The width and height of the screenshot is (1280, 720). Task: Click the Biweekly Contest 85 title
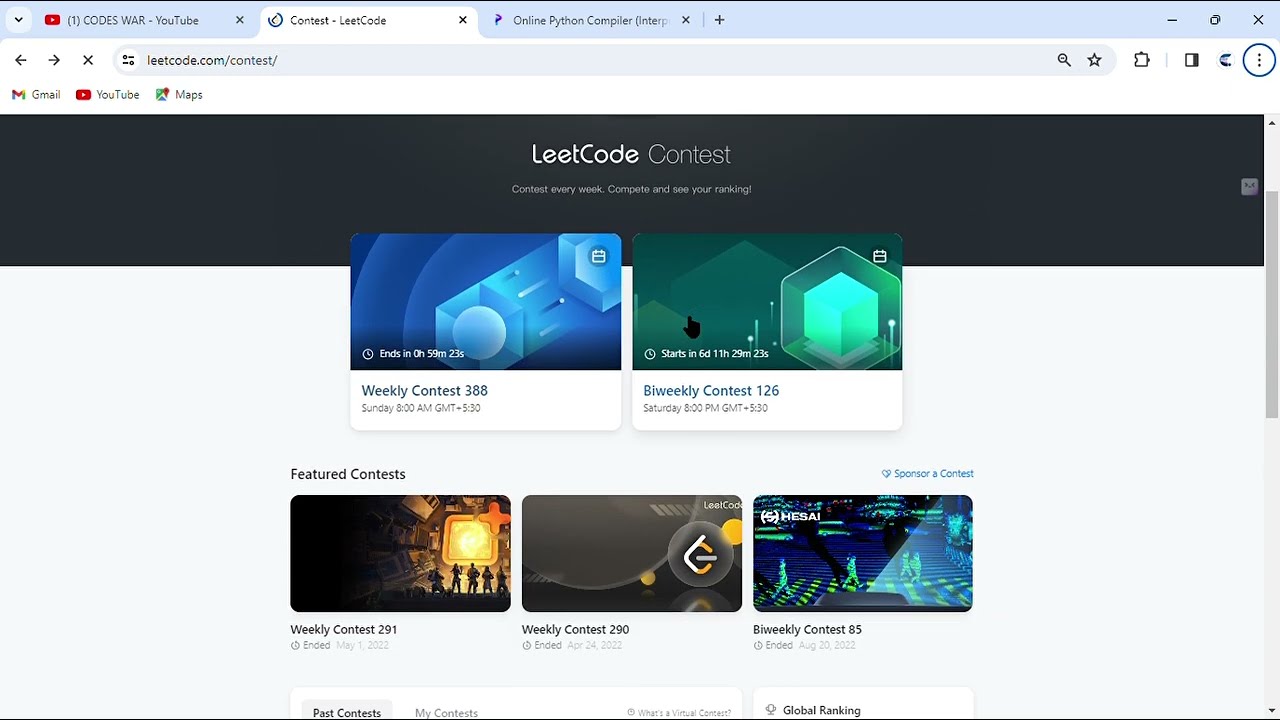(x=807, y=629)
